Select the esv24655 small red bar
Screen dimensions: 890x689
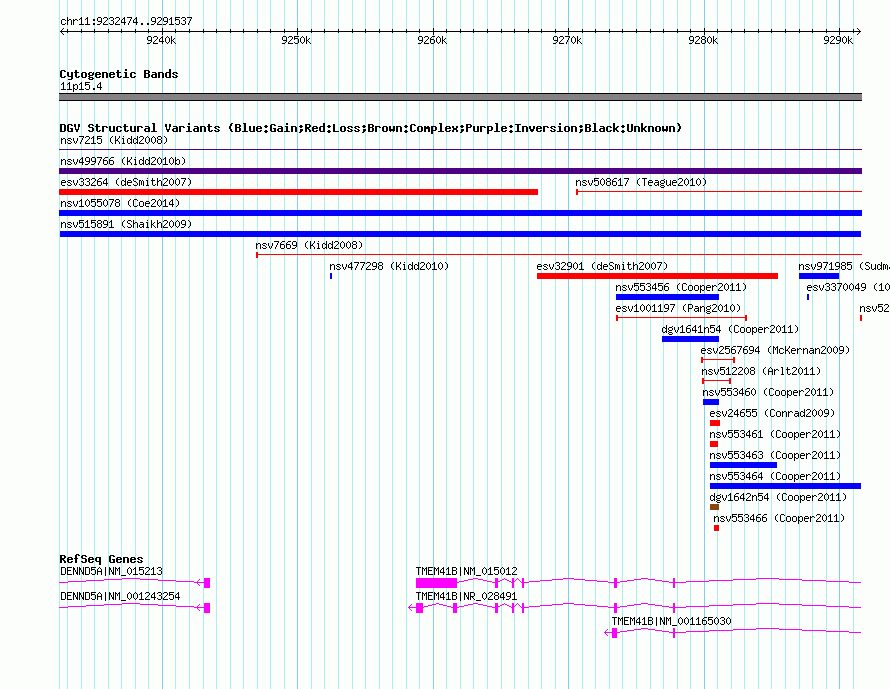pyautogui.click(x=715, y=423)
